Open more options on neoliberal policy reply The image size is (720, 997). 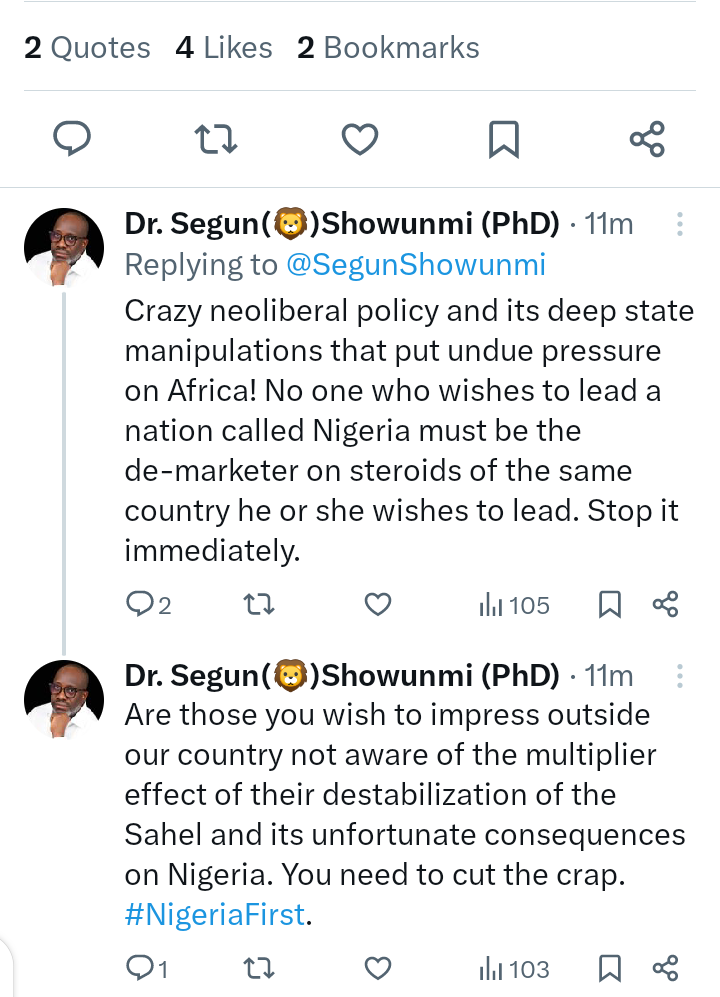(x=679, y=224)
